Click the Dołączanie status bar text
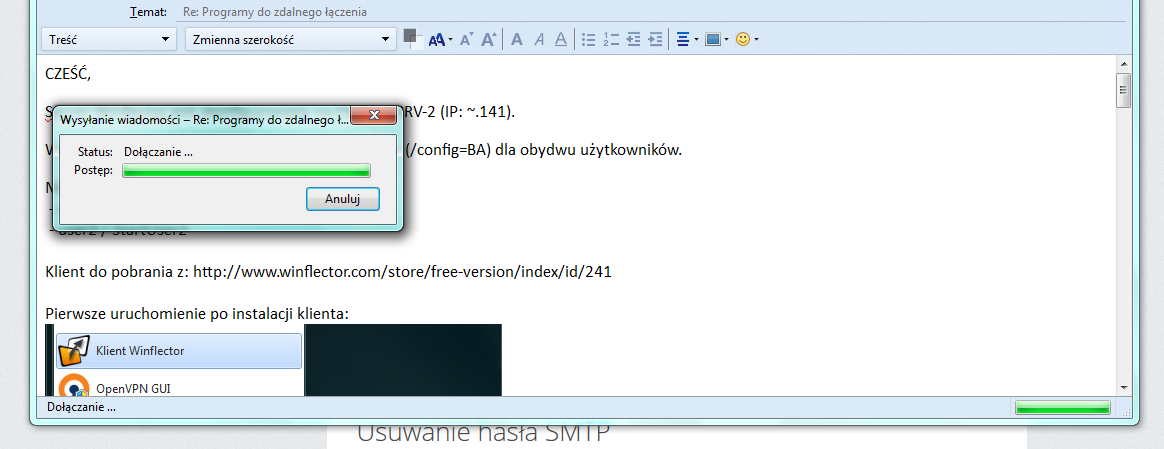 tap(82, 407)
